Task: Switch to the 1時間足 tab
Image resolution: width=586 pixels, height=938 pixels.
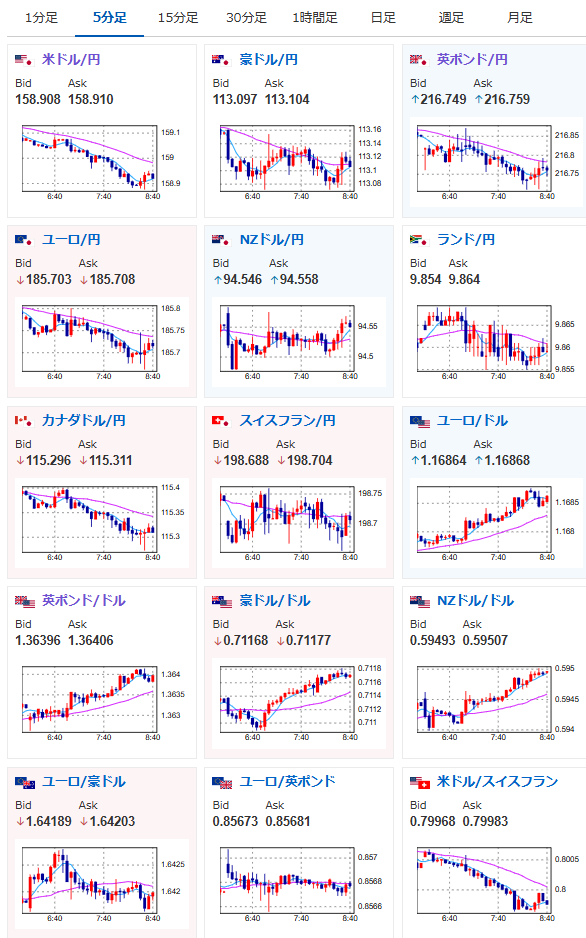Action: coord(315,18)
